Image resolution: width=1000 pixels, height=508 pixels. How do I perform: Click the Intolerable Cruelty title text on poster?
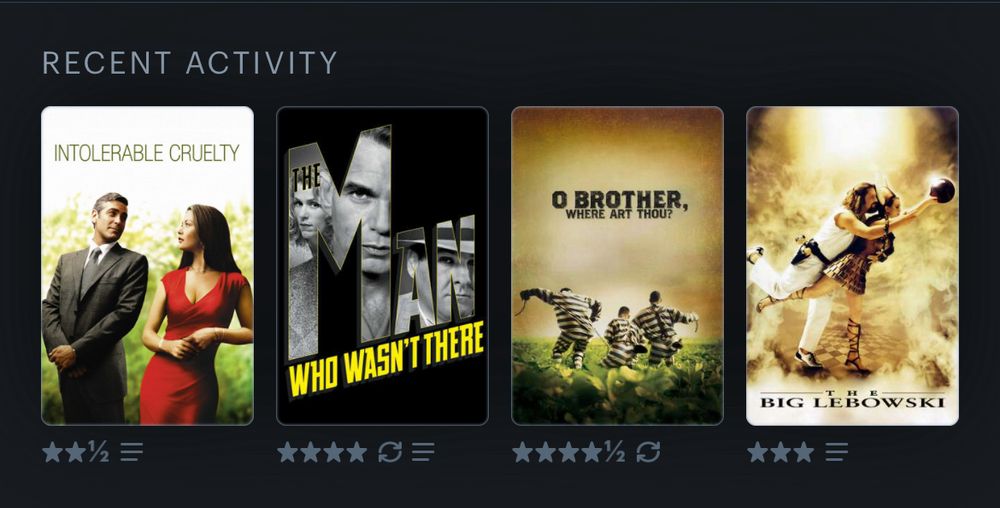click(147, 153)
